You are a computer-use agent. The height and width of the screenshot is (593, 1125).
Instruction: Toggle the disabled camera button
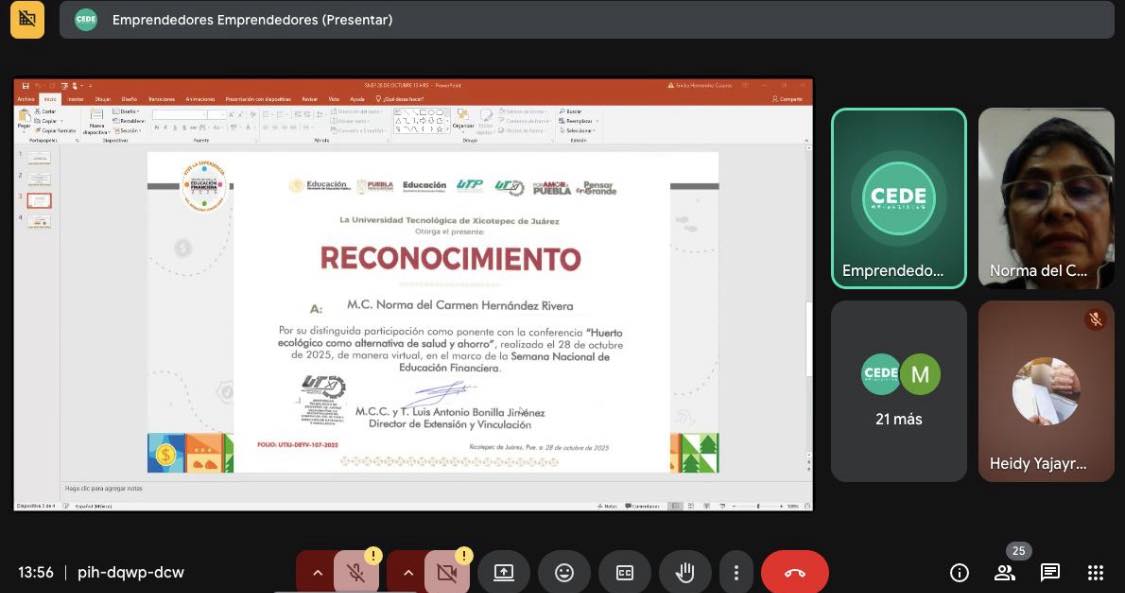447,572
